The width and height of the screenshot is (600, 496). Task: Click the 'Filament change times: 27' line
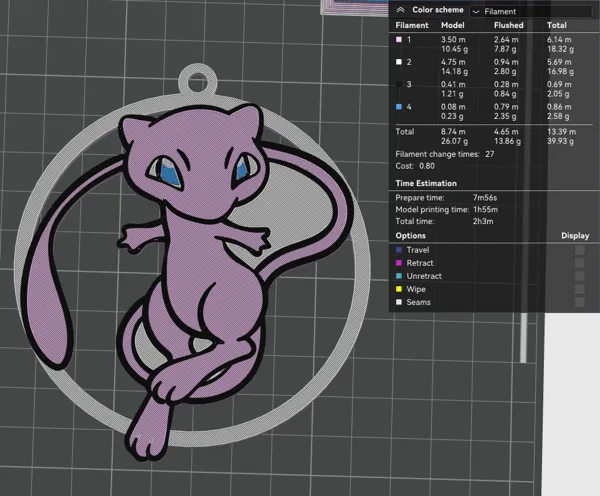pos(445,154)
